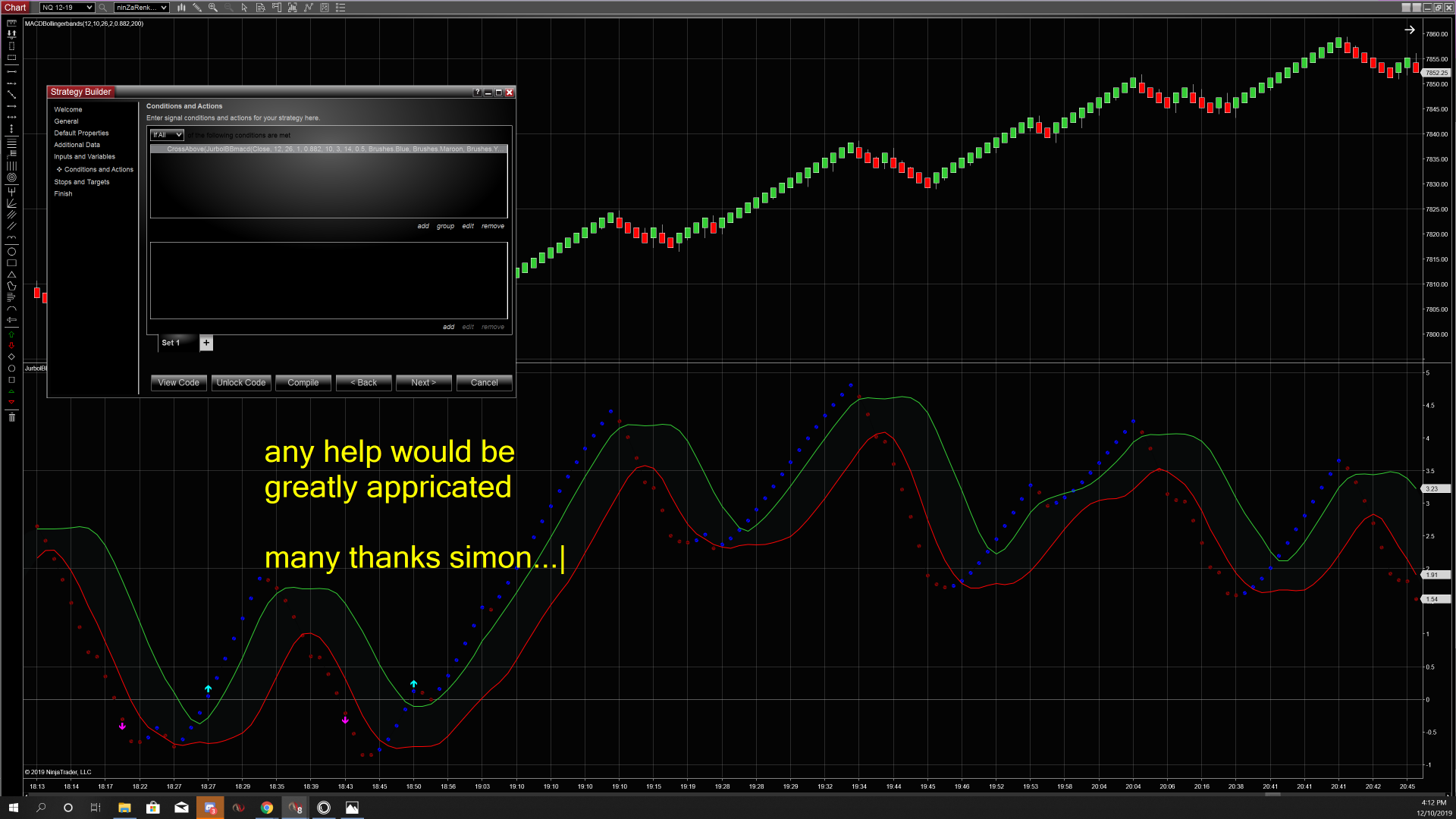Click the zoom in magnifier icon
This screenshot has width=1456, height=819.
[213, 8]
